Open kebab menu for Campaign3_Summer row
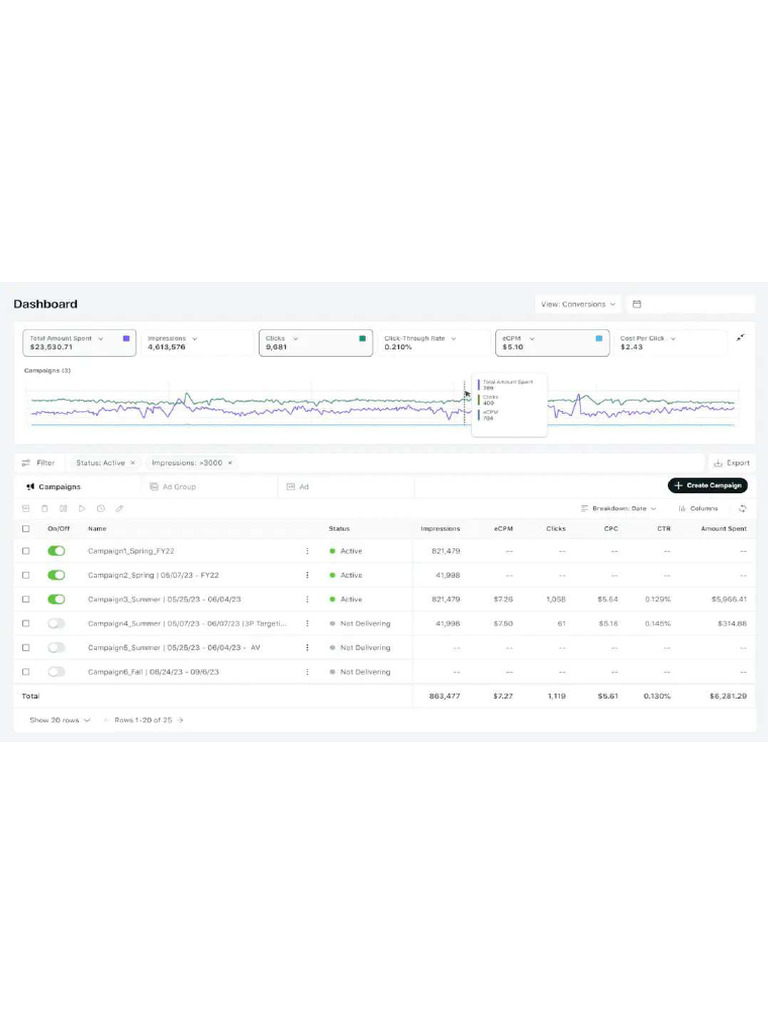 307,599
